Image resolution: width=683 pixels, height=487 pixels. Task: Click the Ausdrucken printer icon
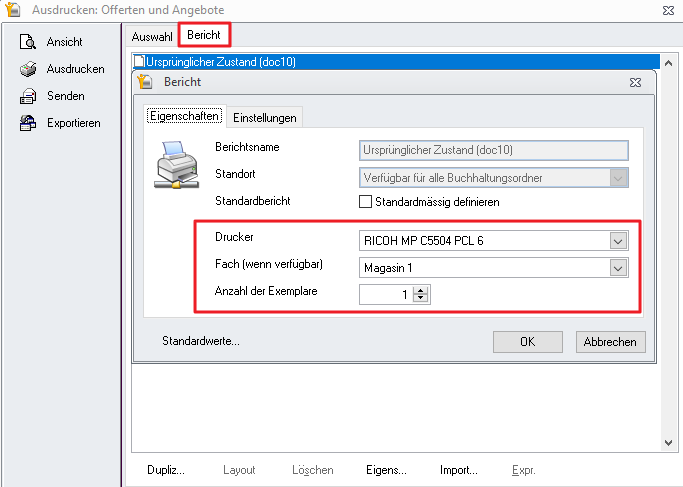28,69
